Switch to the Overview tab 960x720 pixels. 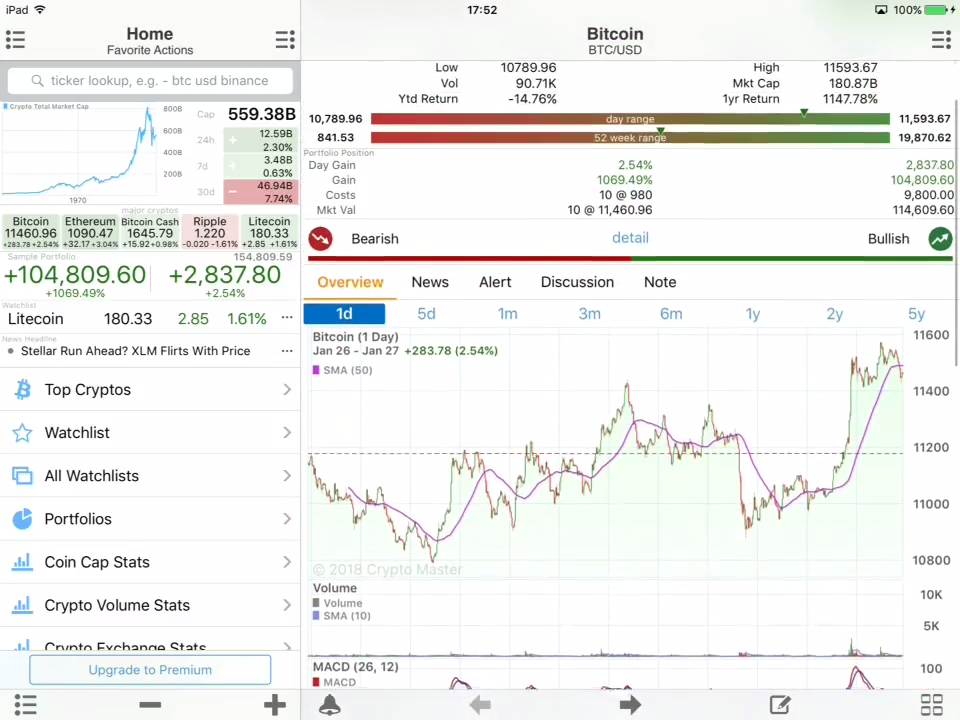pyautogui.click(x=350, y=282)
